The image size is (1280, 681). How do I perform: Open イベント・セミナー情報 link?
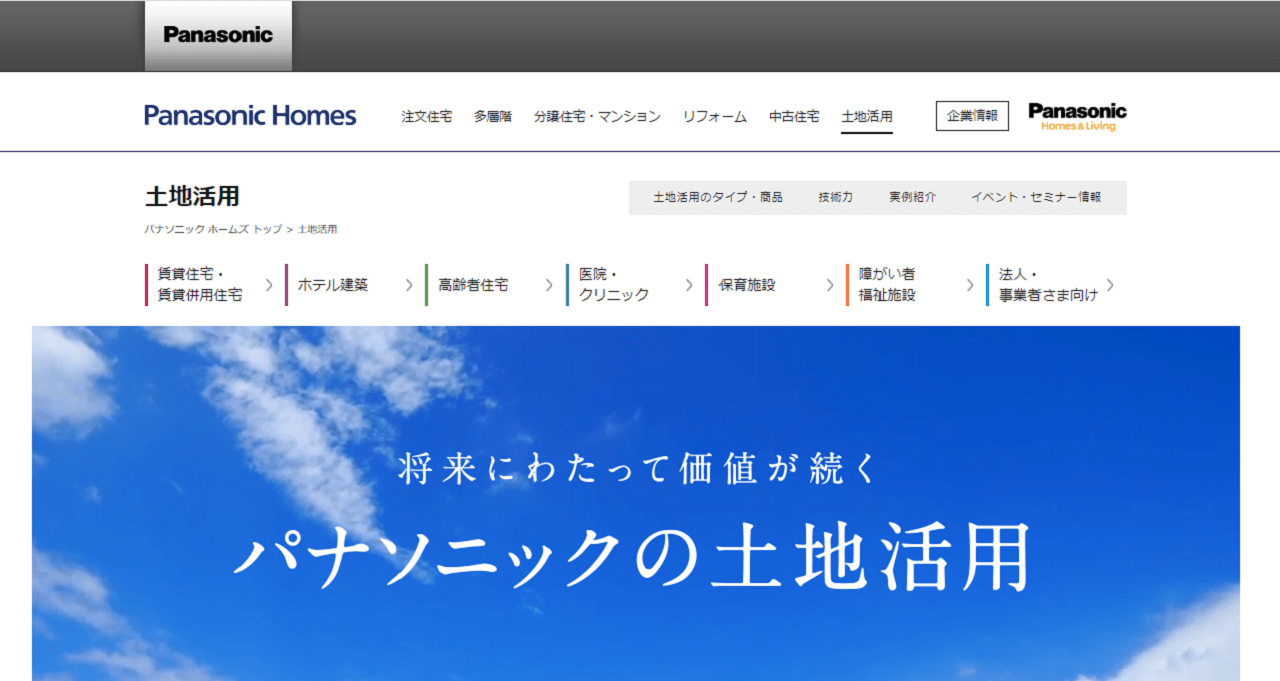[x=1036, y=198]
